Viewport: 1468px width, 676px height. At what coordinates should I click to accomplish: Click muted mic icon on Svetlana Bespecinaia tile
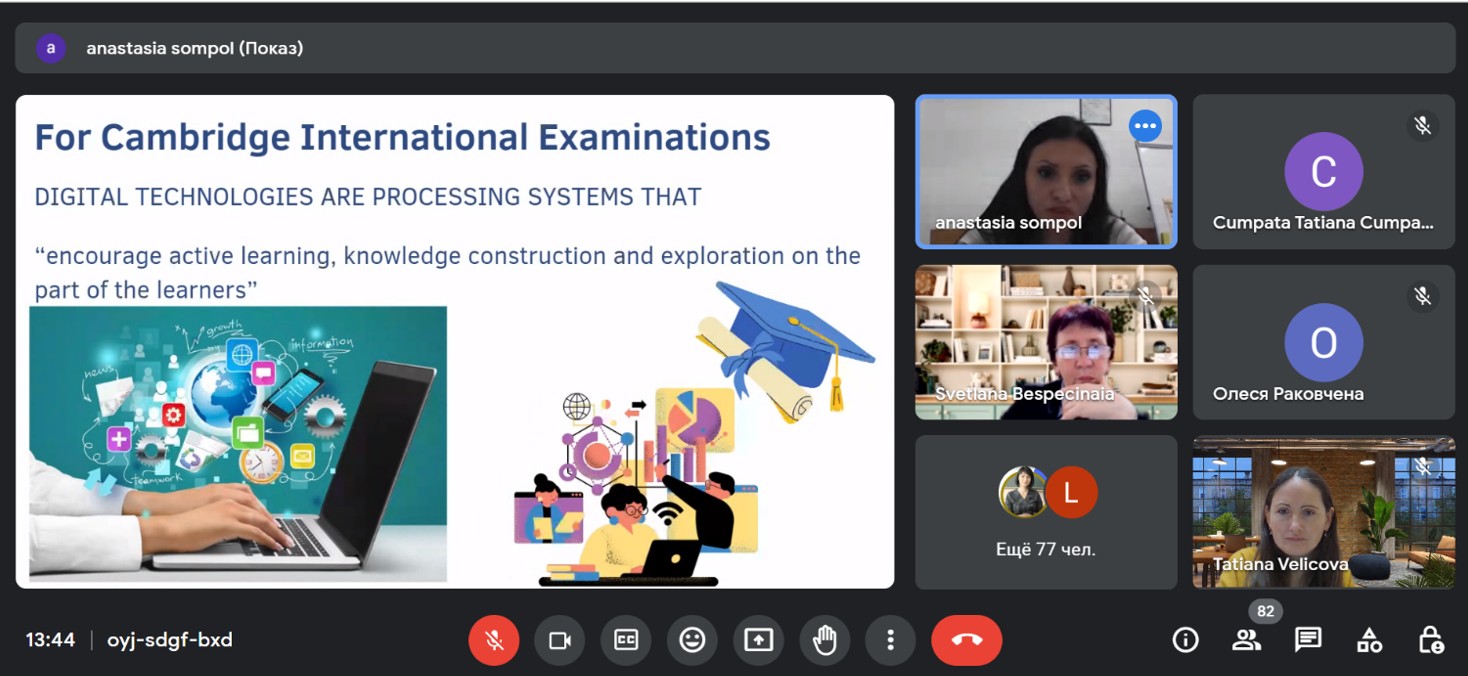coord(1146,296)
